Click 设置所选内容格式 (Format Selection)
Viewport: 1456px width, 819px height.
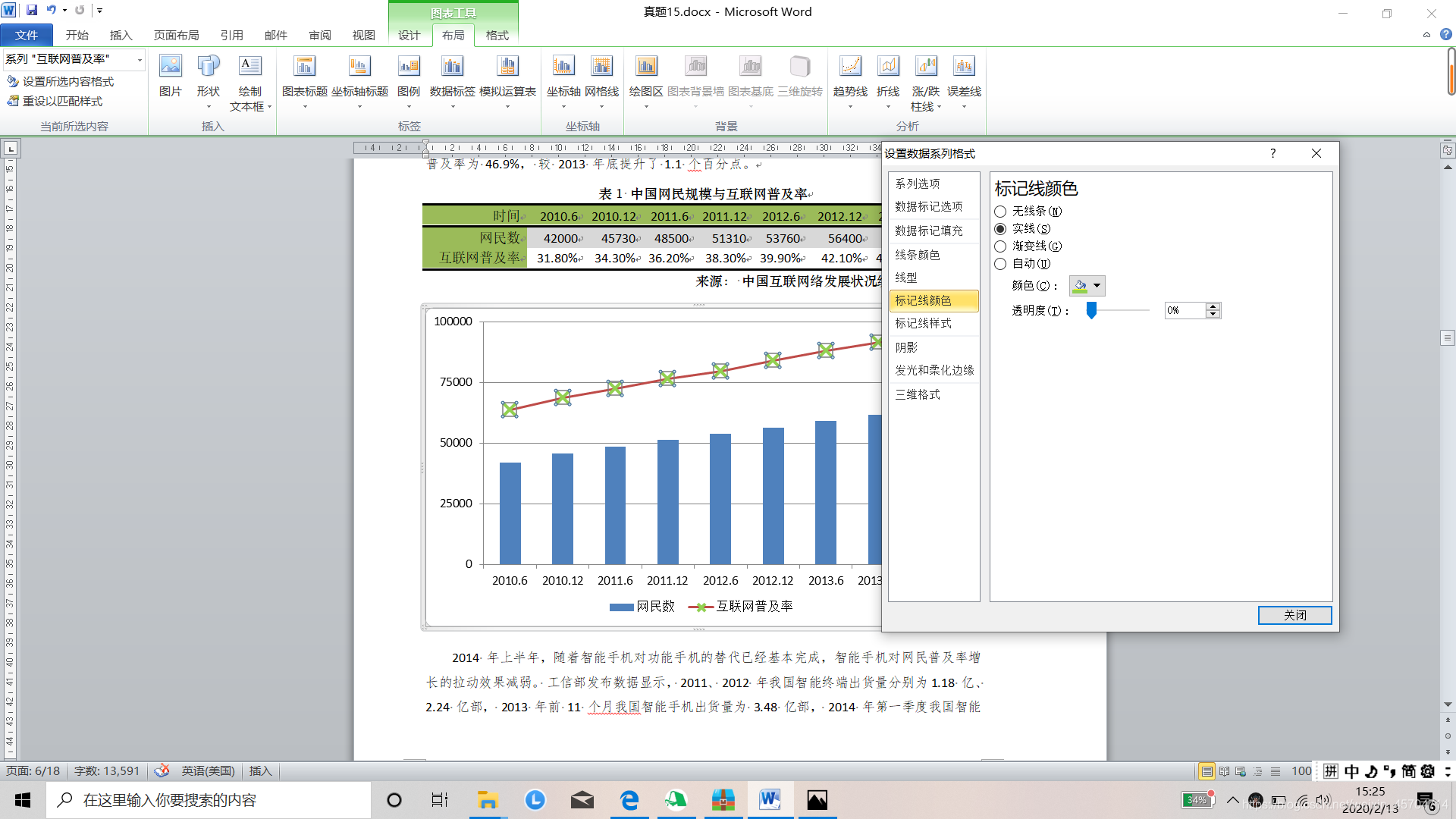tap(67, 82)
